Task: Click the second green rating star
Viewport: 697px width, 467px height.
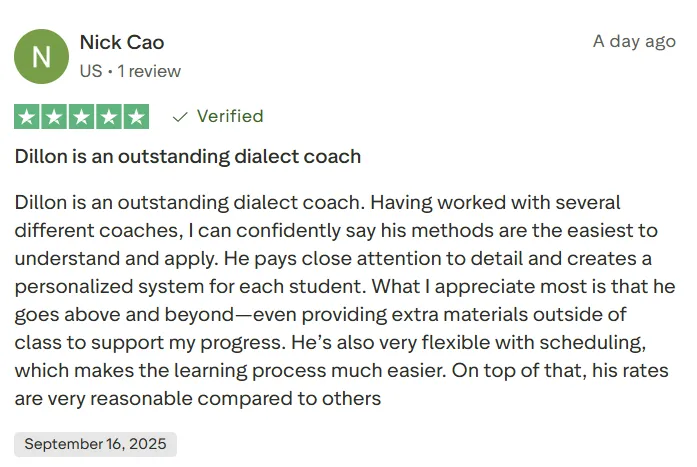Action: (54, 117)
